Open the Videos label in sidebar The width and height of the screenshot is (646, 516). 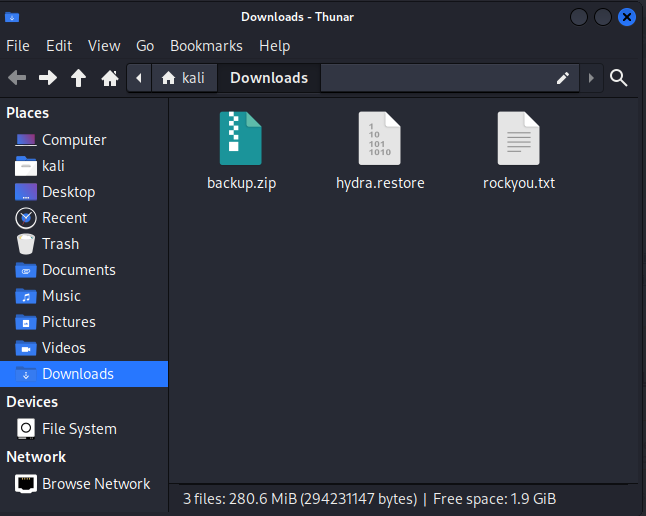point(64,348)
